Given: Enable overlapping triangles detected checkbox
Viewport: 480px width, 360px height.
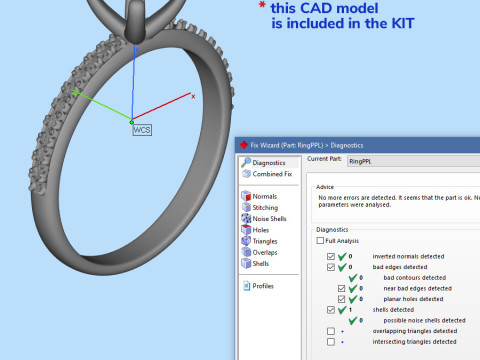Looking at the screenshot, I should [331, 331].
